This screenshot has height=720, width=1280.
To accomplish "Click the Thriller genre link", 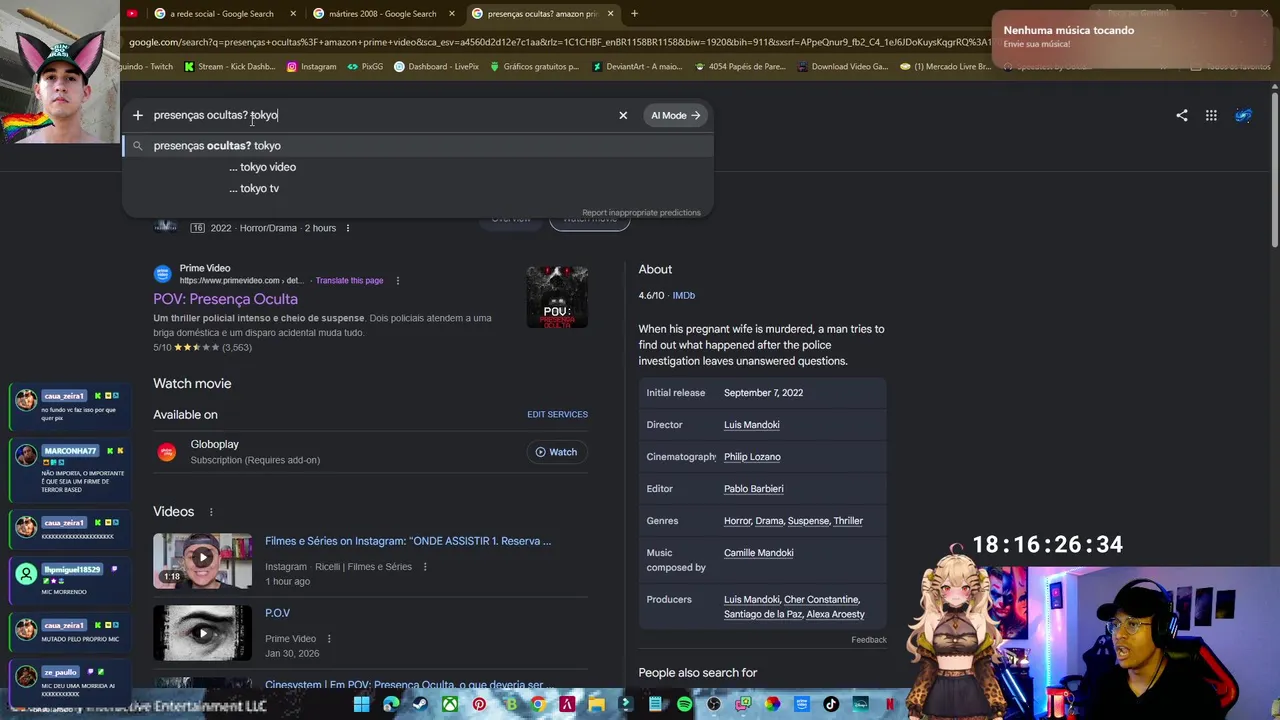I will tap(848, 521).
